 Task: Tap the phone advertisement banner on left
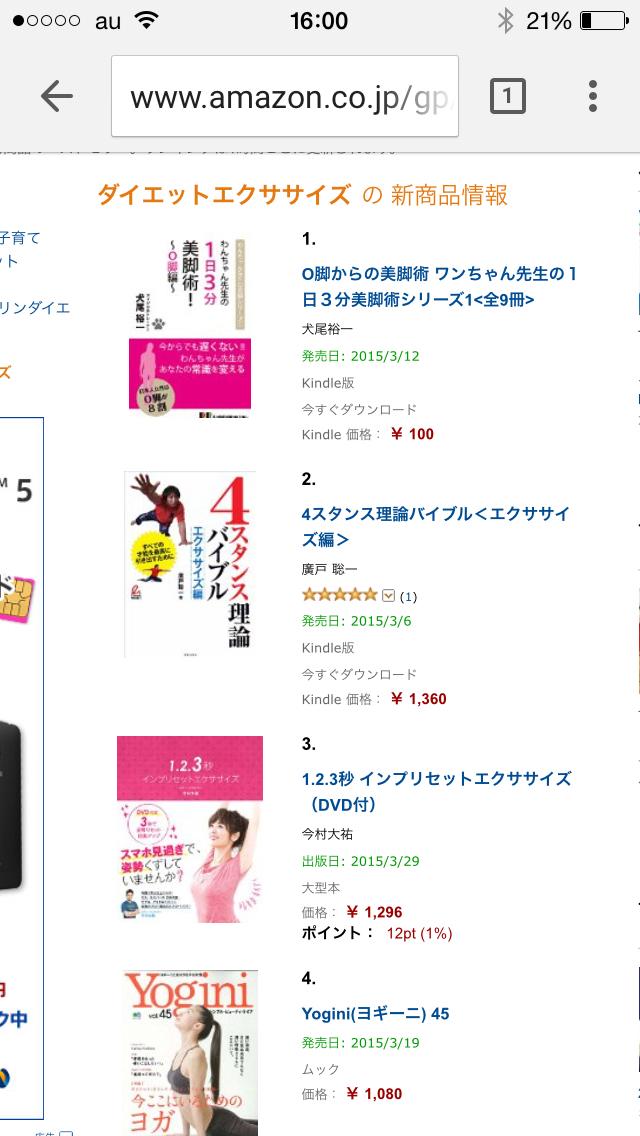(21, 768)
